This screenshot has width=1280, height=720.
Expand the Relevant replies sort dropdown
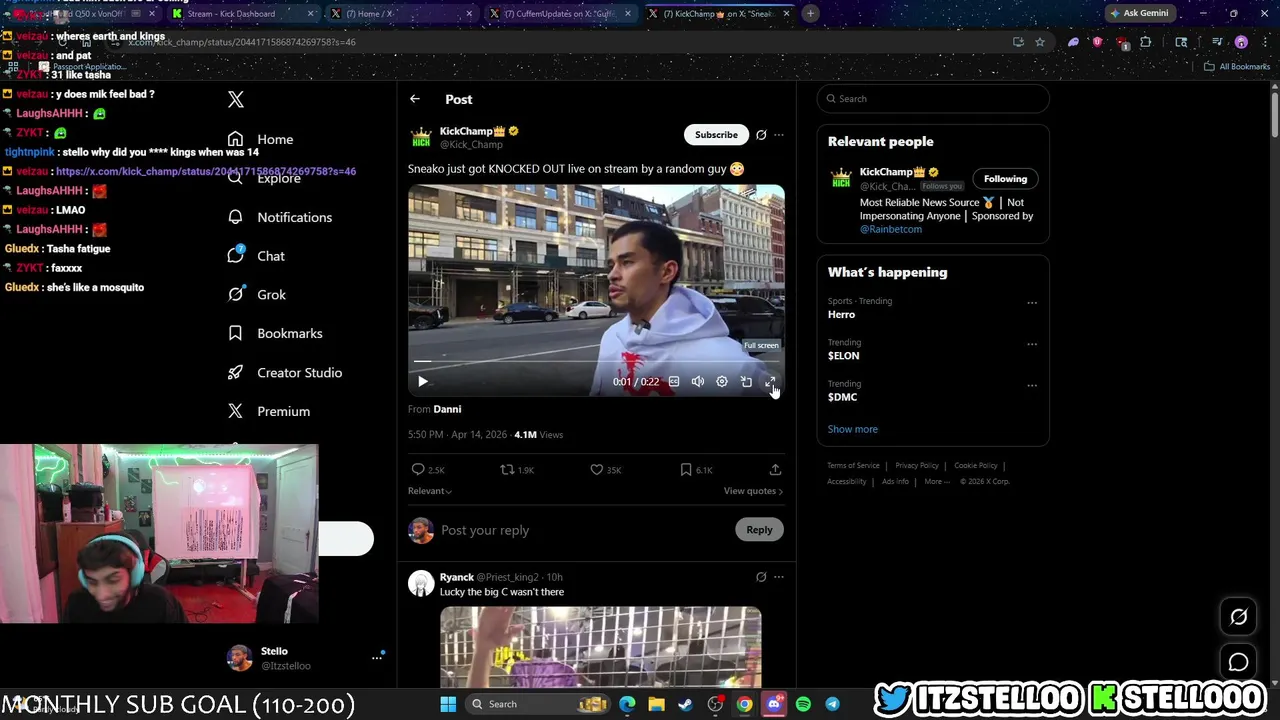pyautogui.click(x=429, y=491)
